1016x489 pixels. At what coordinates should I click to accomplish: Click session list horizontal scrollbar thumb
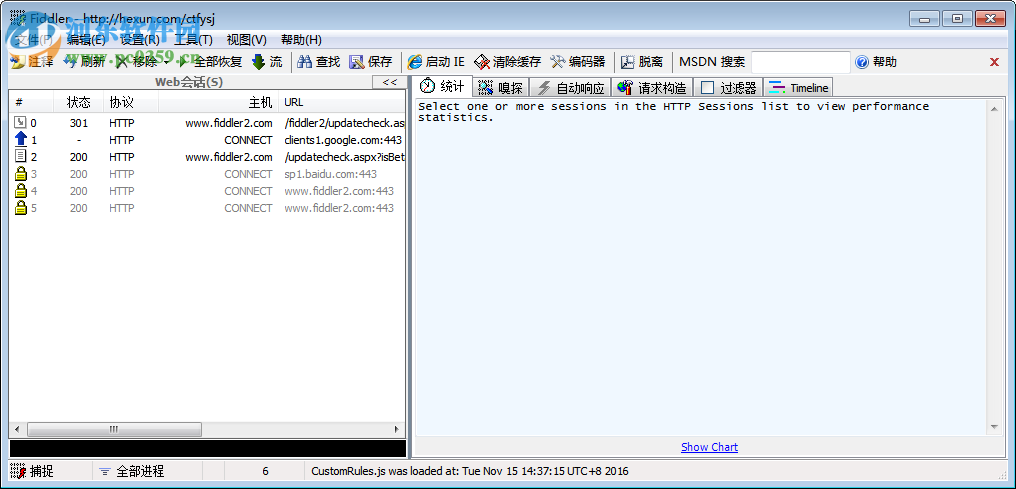pos(114,429)
